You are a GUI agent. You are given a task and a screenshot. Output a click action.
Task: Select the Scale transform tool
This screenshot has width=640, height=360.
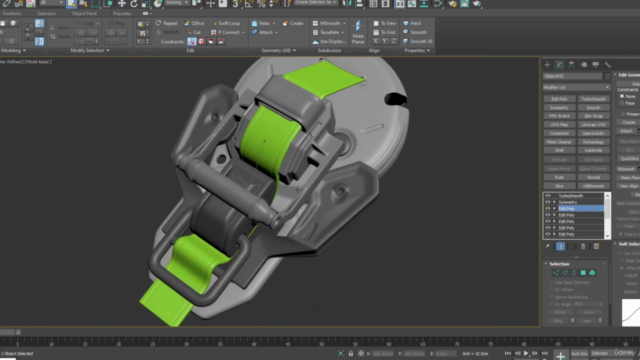(146, 4)
